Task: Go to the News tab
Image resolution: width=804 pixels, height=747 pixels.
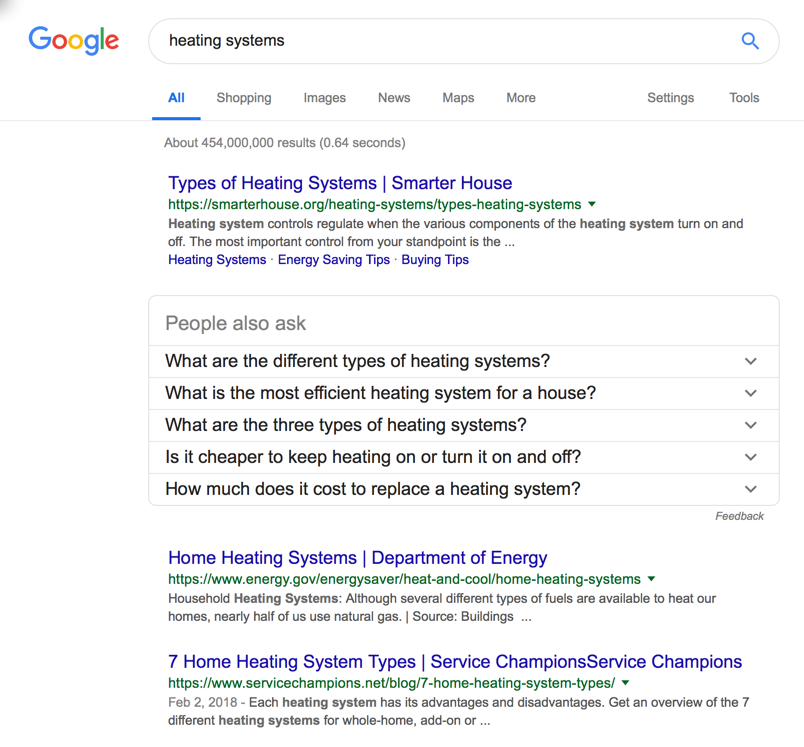Action: click(394, 97)
